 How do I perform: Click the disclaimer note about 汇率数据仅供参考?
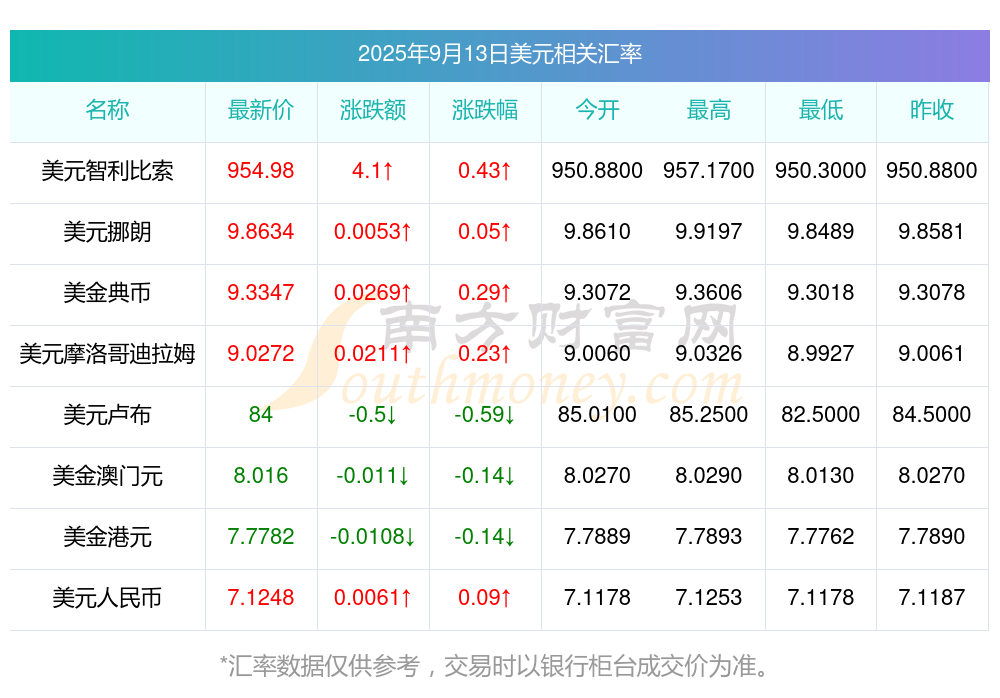coord(495,666)
